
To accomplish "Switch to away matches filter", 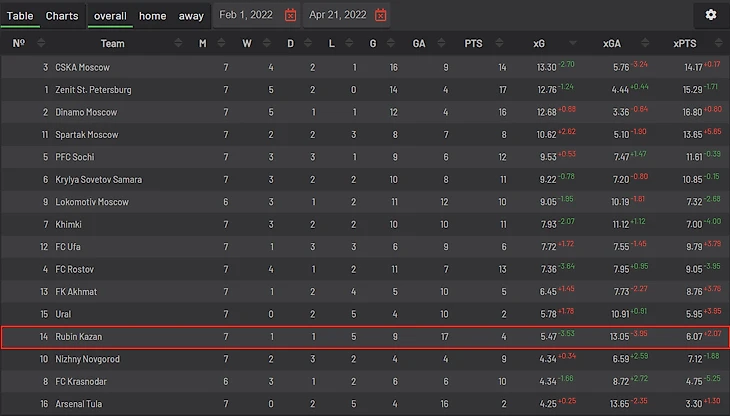I will (191, 16).
